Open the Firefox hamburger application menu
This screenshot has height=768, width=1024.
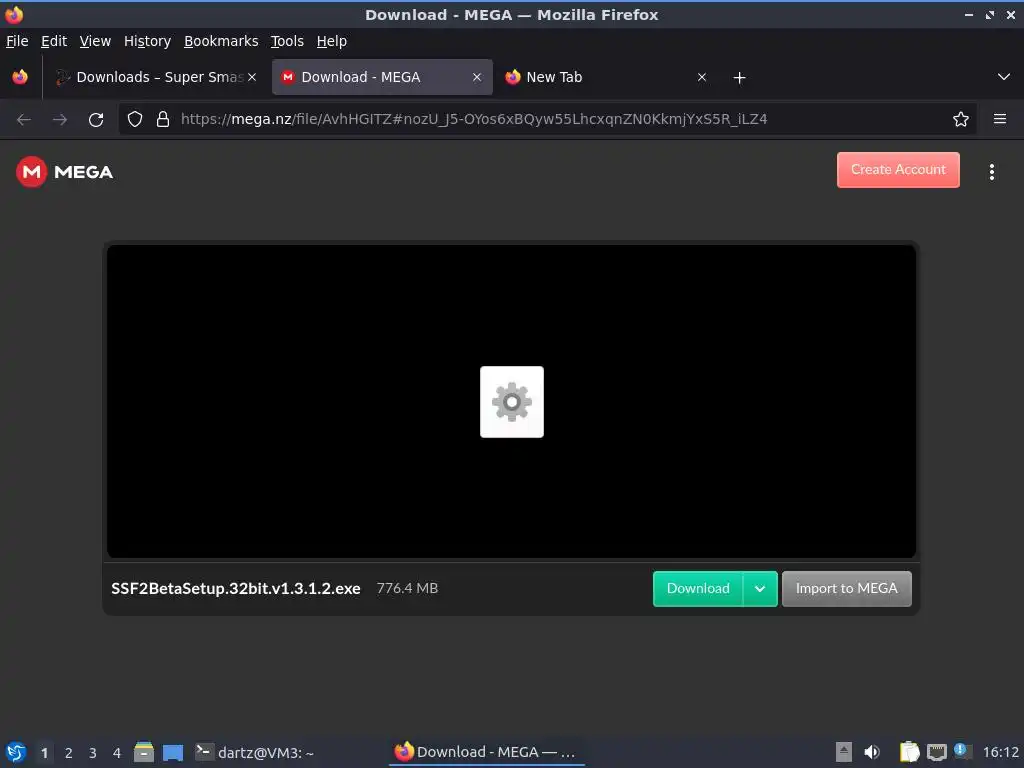pos(999,119)
